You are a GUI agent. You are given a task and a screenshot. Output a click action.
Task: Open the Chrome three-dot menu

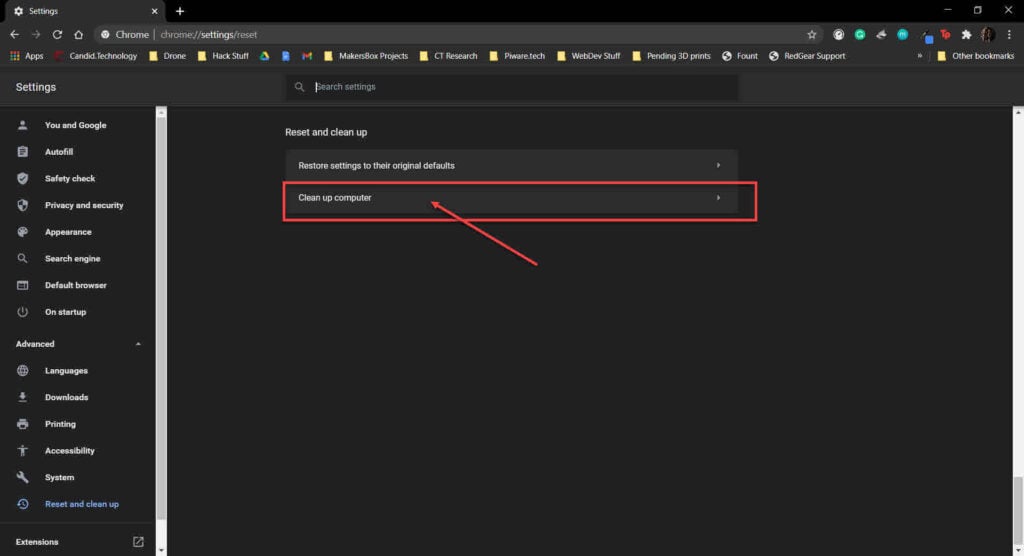point(1009,35)
